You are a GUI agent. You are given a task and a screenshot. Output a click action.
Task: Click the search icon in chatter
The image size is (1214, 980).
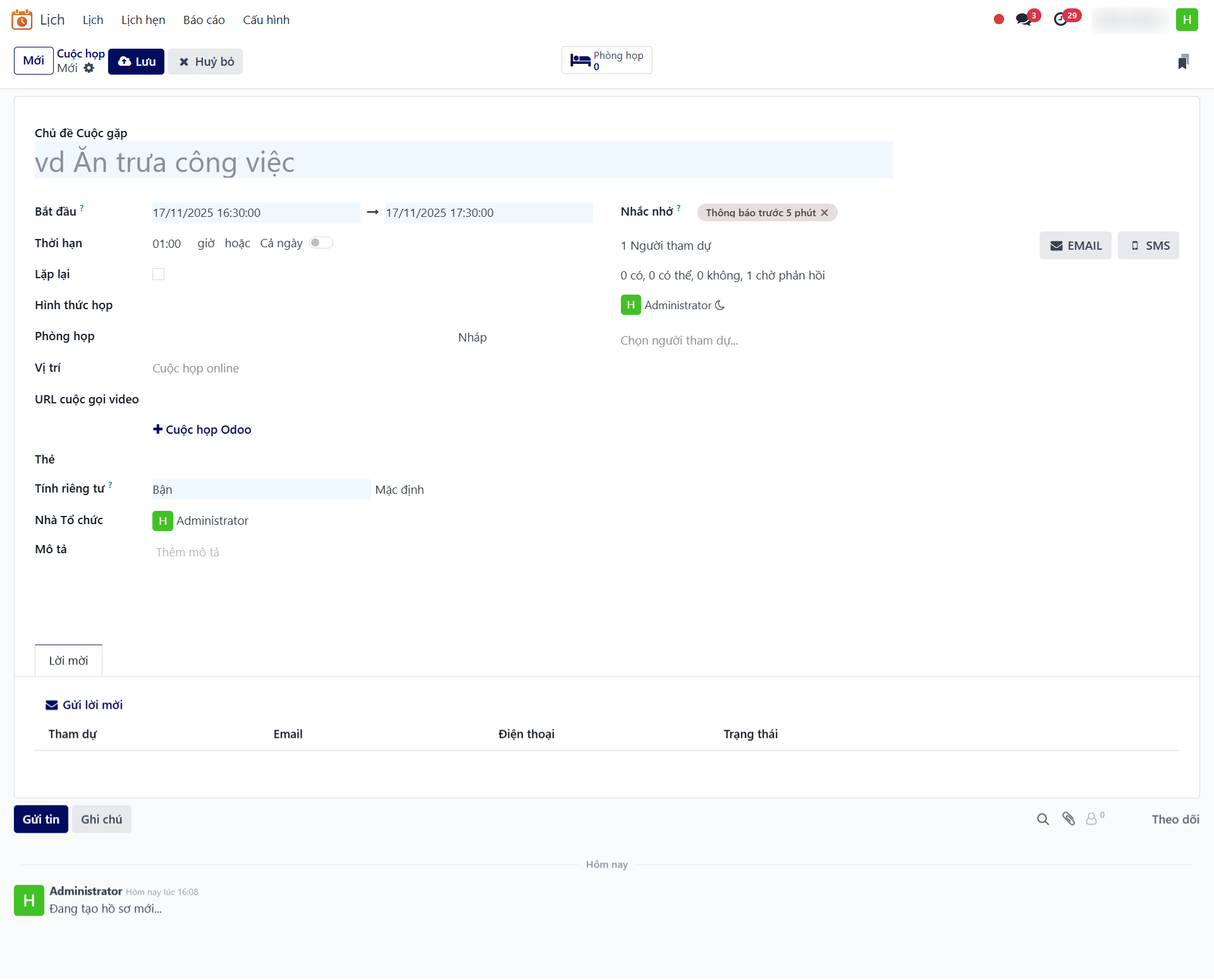tap(1043, 819)
